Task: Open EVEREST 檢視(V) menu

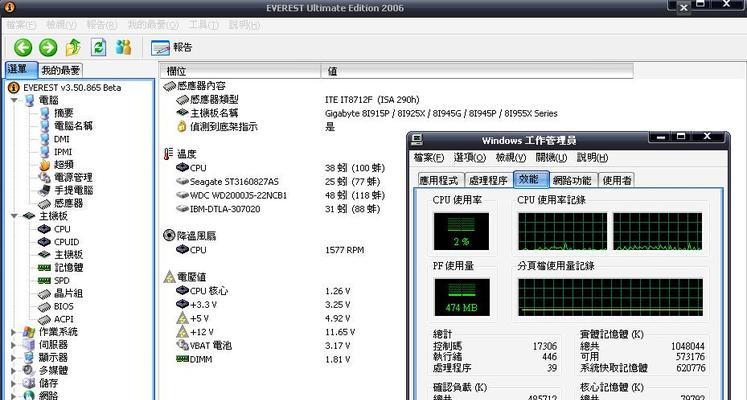Action: [x=61, y=25]
